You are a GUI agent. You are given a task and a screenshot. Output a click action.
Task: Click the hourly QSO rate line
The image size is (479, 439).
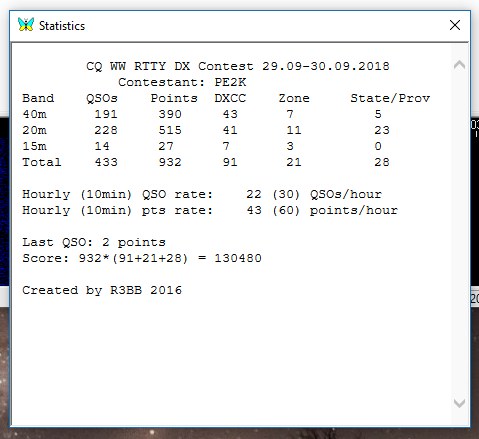click(202, 194)
